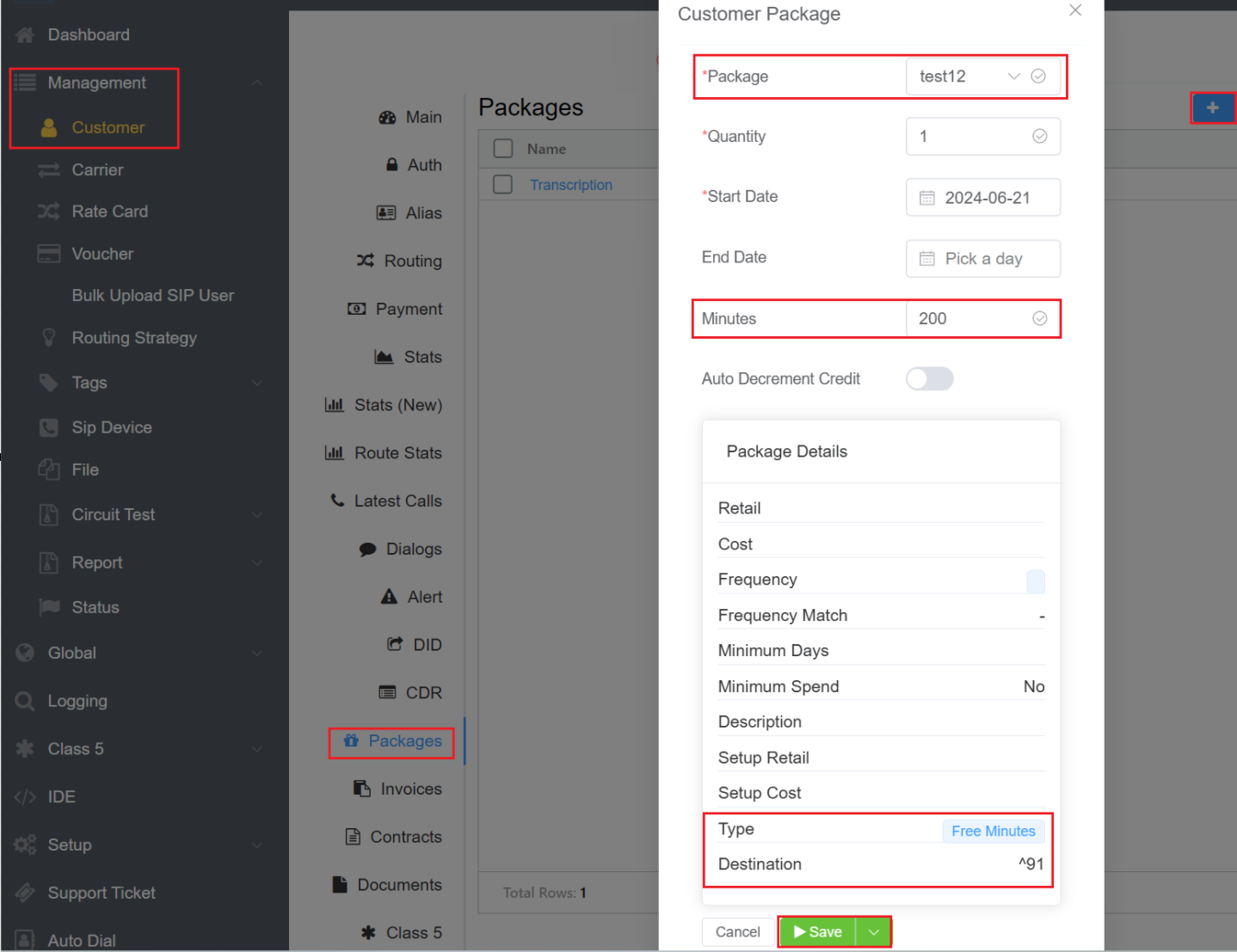Click the Alert warning triangle icon
This screenshot has height=952, width=1237.
click(x=389, y=597)
